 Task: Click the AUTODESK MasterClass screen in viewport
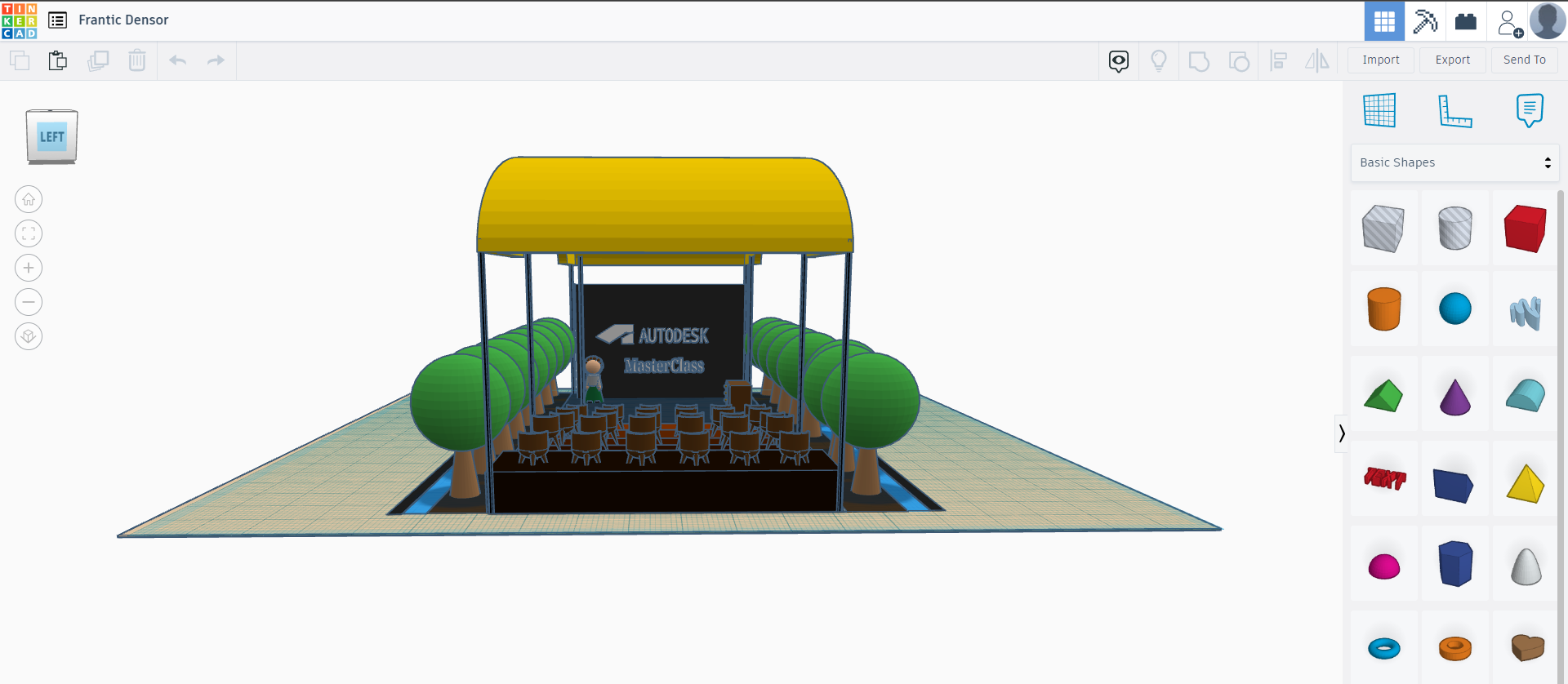[x=663, y=341]
